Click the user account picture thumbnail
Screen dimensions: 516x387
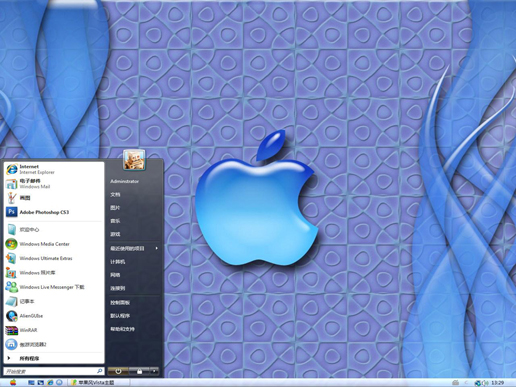click(x=134, y=160)
